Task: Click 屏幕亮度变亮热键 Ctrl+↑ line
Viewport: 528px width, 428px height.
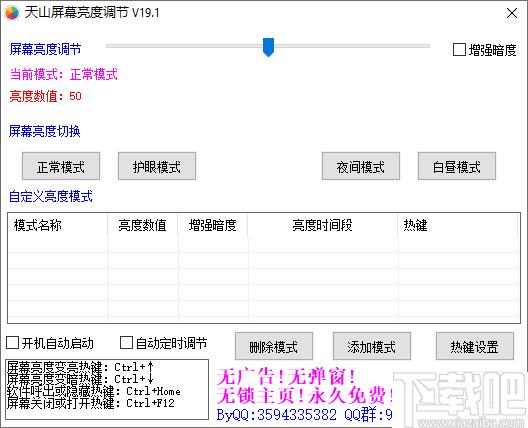Action: point(80,367)
